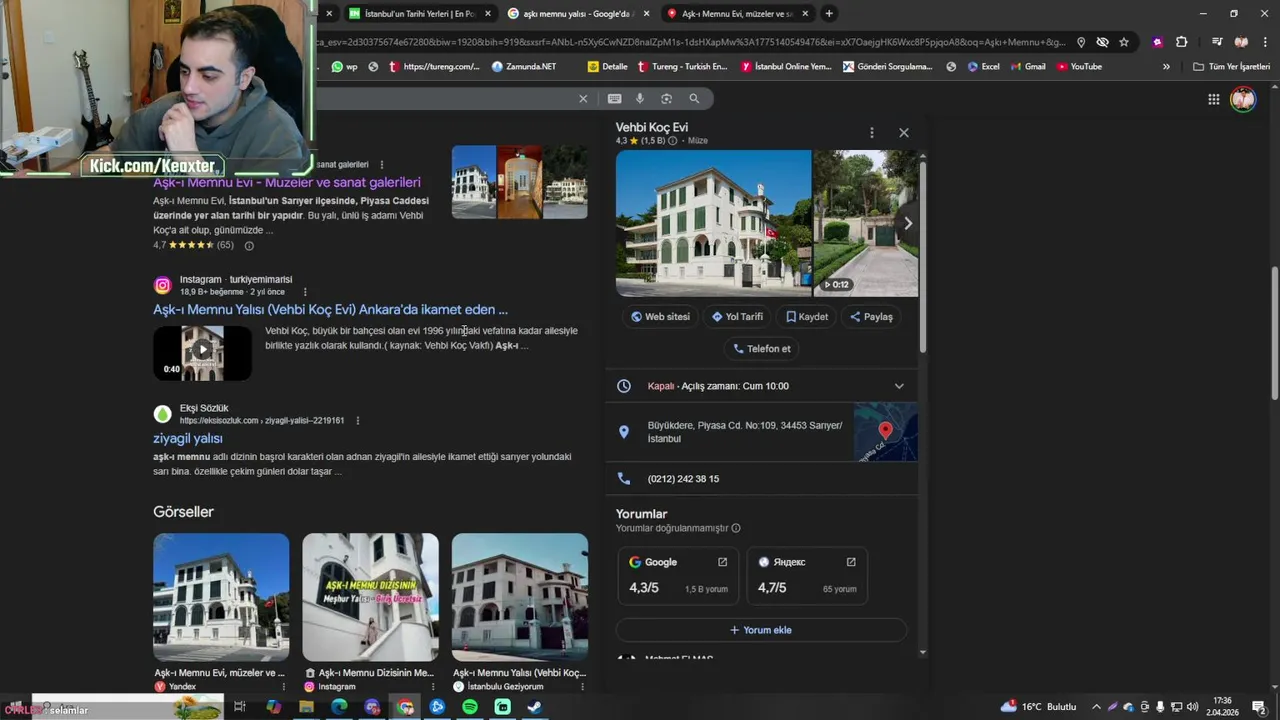Open the media controls icon in toolbar
The image size is (1280, 720).
pos(1216,42)
